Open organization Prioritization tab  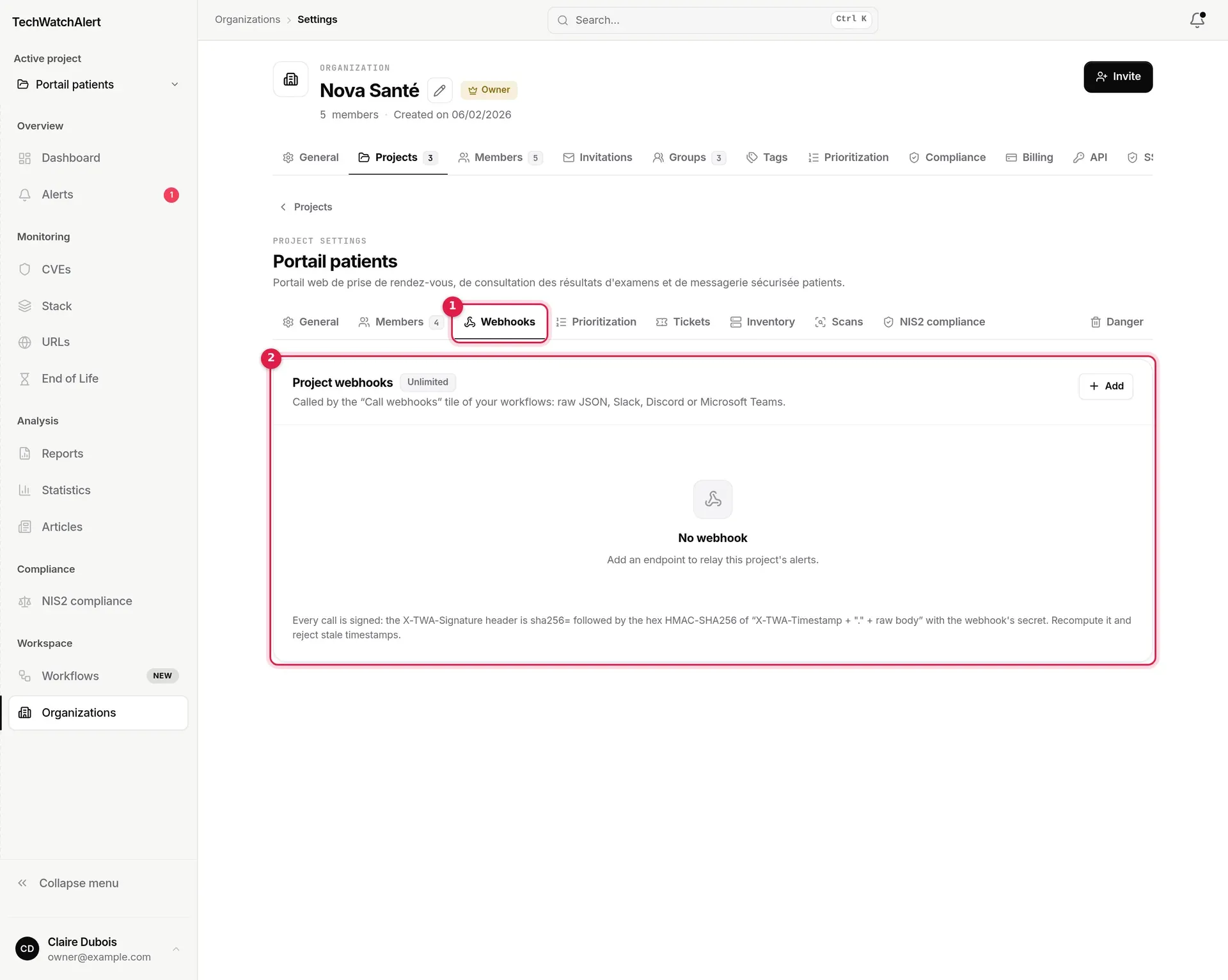[848, 157]
